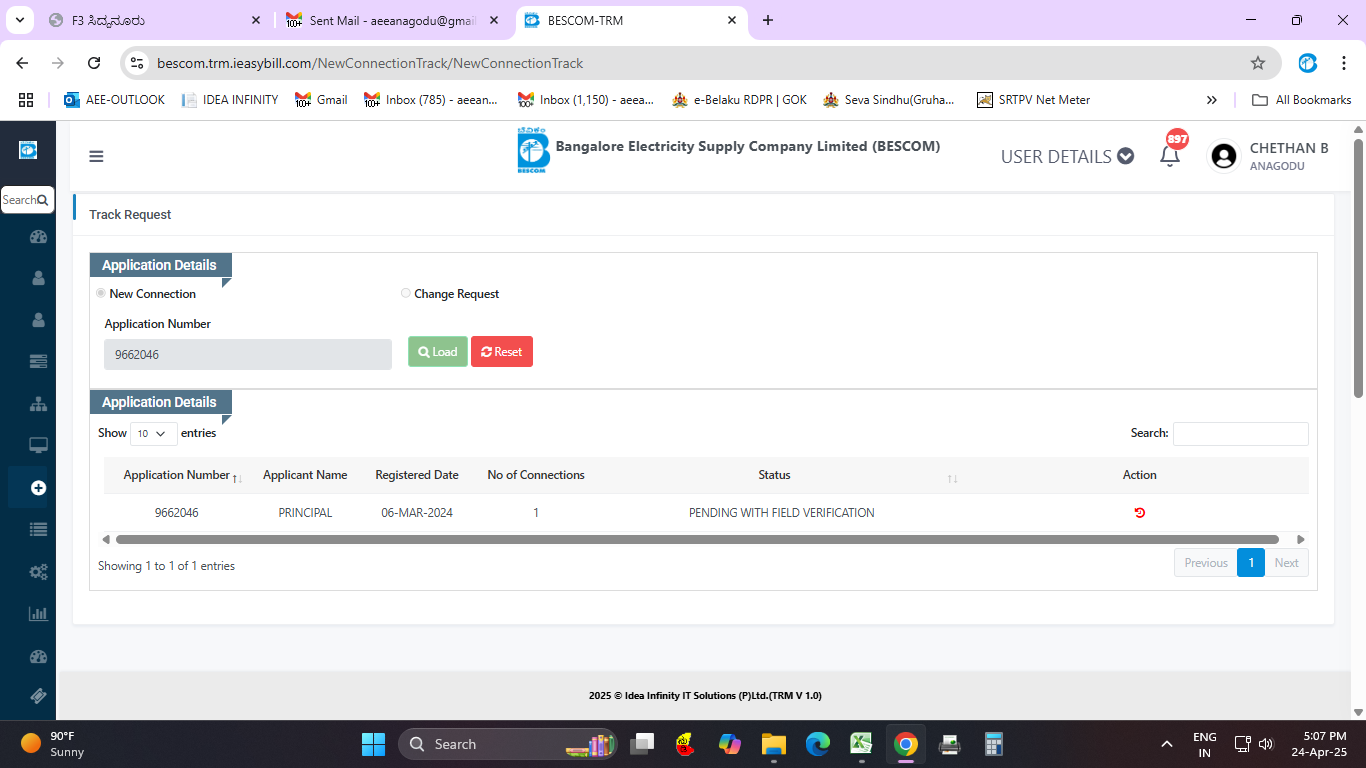Open the Show entries dropdown showing 10

point(154,434)
